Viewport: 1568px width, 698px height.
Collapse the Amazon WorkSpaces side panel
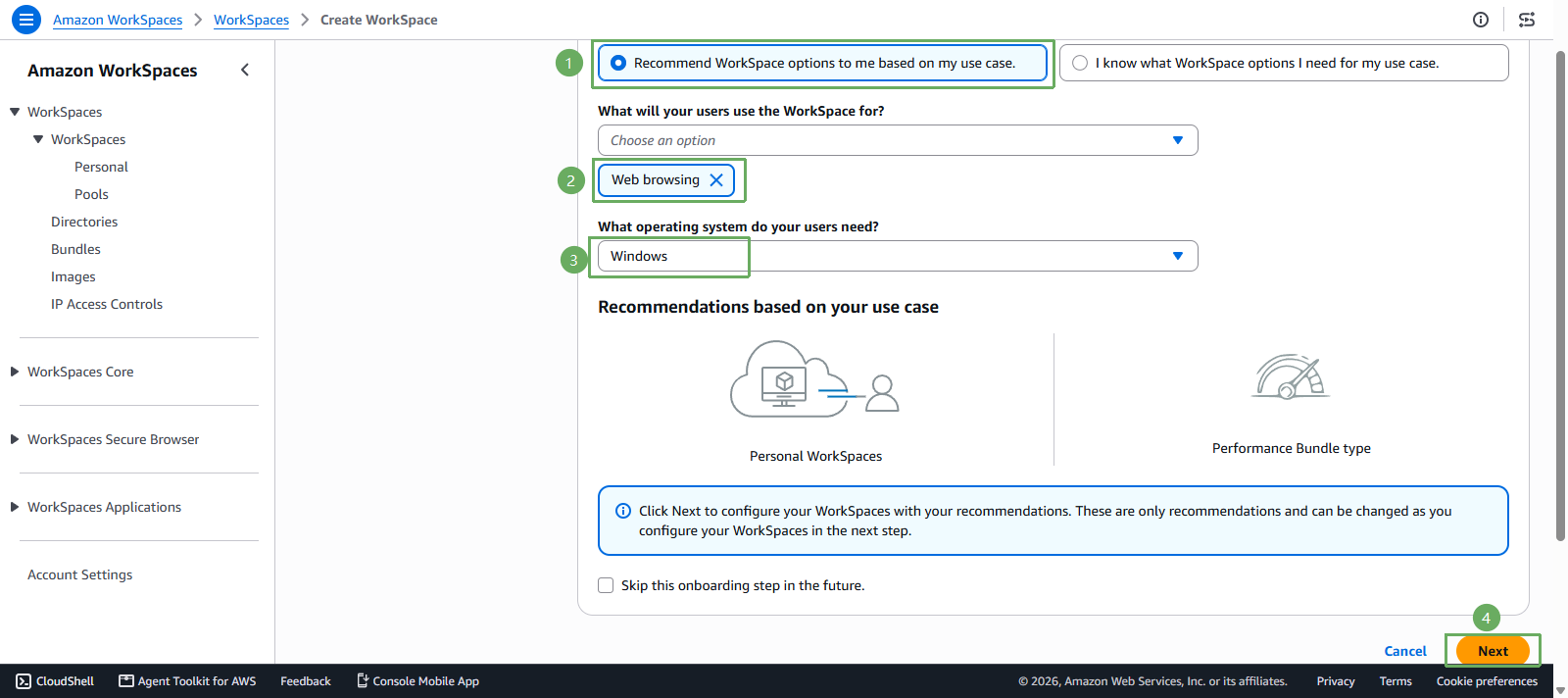(x=245, y=70)
